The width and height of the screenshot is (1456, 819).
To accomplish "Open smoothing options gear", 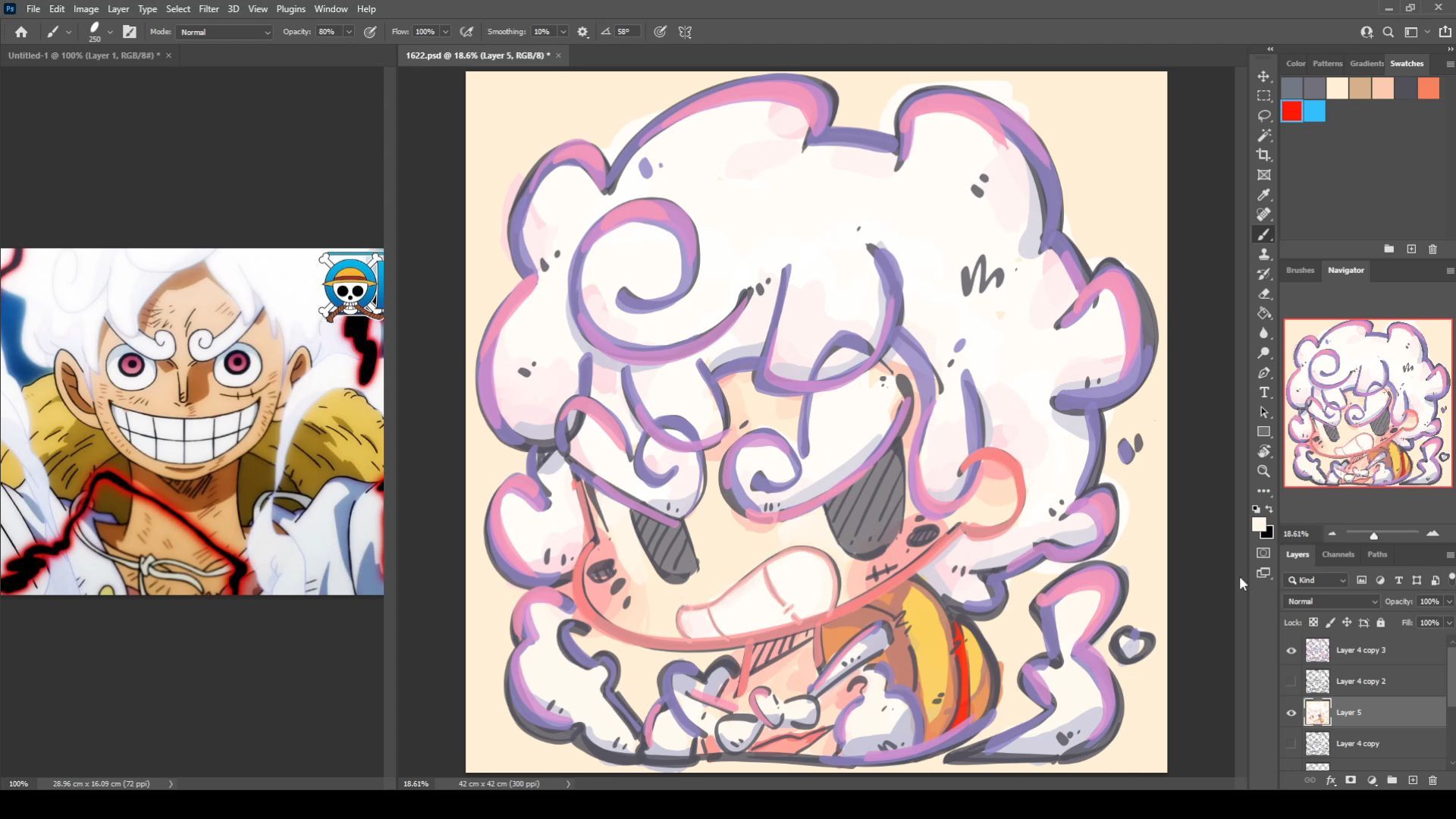I will (582, 32).
